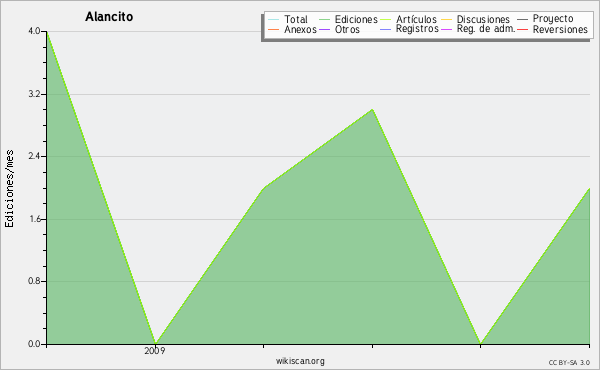The height and width of the screenshot is (370, 600).
Task: Click the Otros legend label
Action: (347, 29)
